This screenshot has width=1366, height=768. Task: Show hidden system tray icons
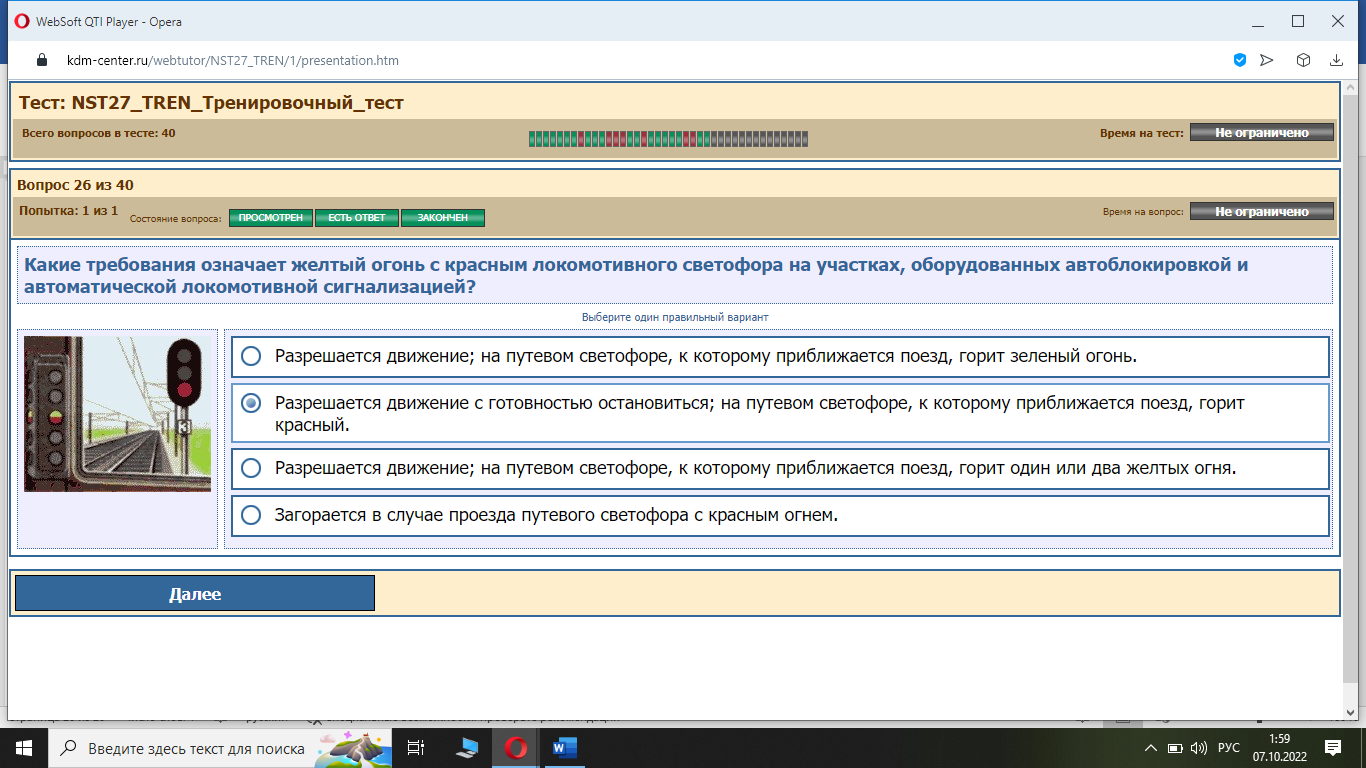tap(1152, 748)
